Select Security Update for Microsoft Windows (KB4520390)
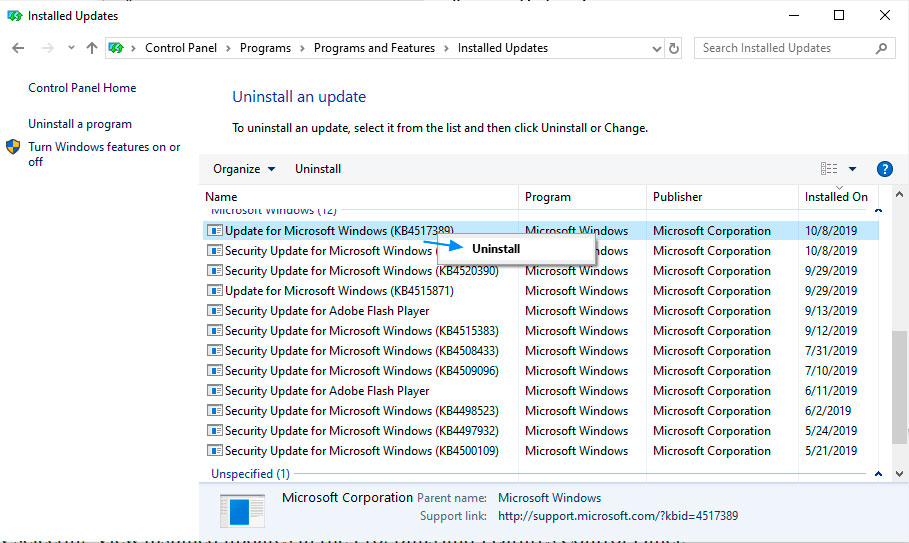This screenshot has width=909, height=543. pyautogui.click(x=541, y=271)
